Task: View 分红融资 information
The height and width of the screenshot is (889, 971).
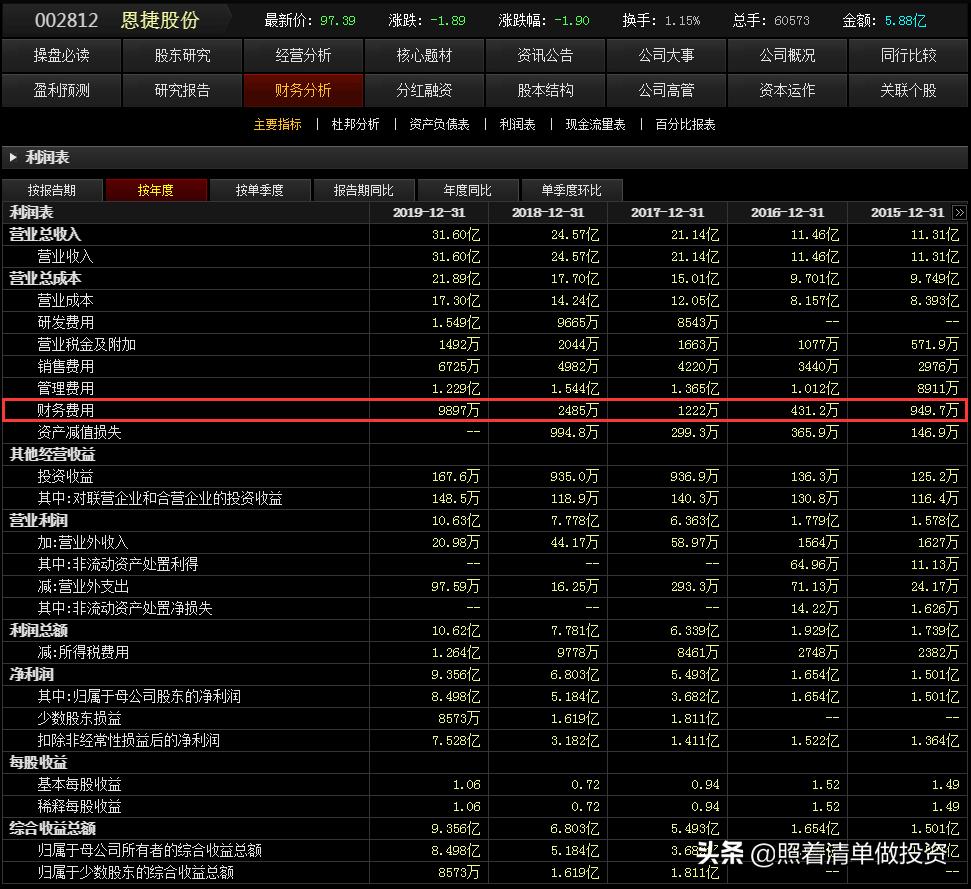Action: click(424, 91)
